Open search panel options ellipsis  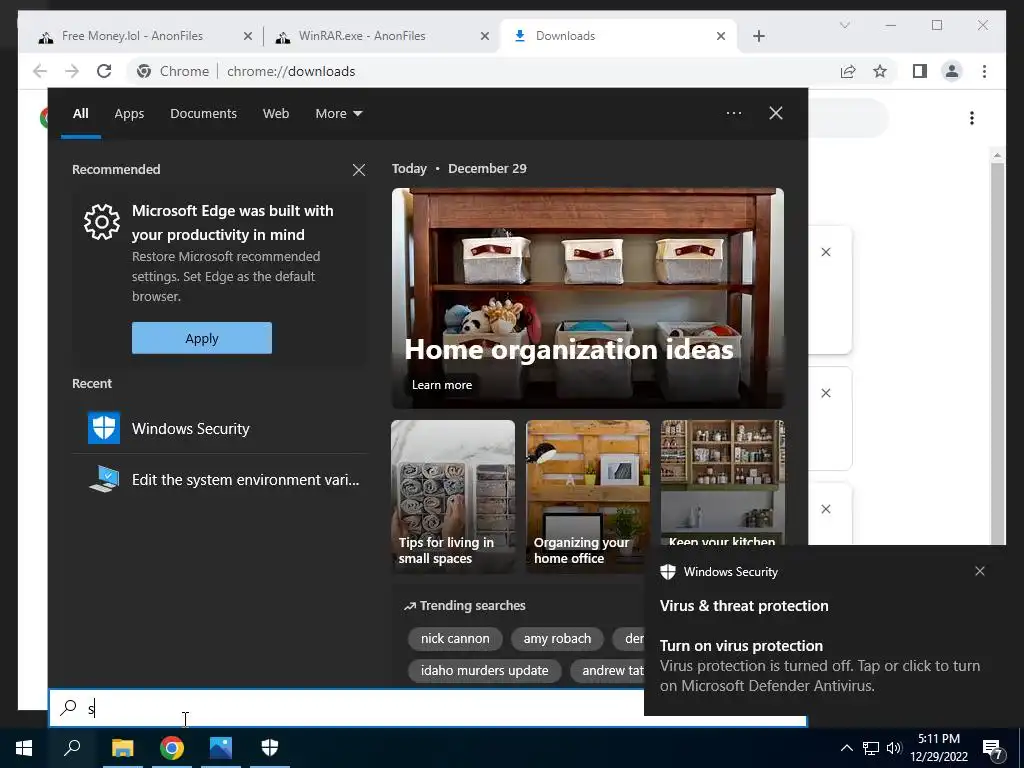point(734,113)
